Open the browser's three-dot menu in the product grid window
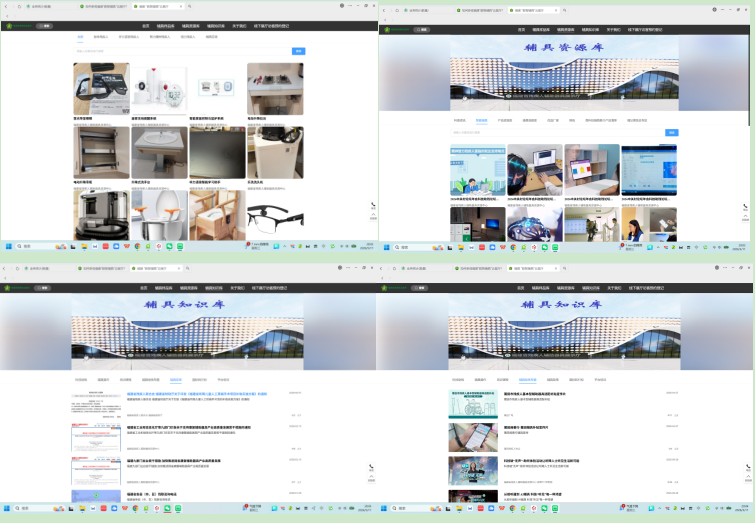 tap(350, 6)
